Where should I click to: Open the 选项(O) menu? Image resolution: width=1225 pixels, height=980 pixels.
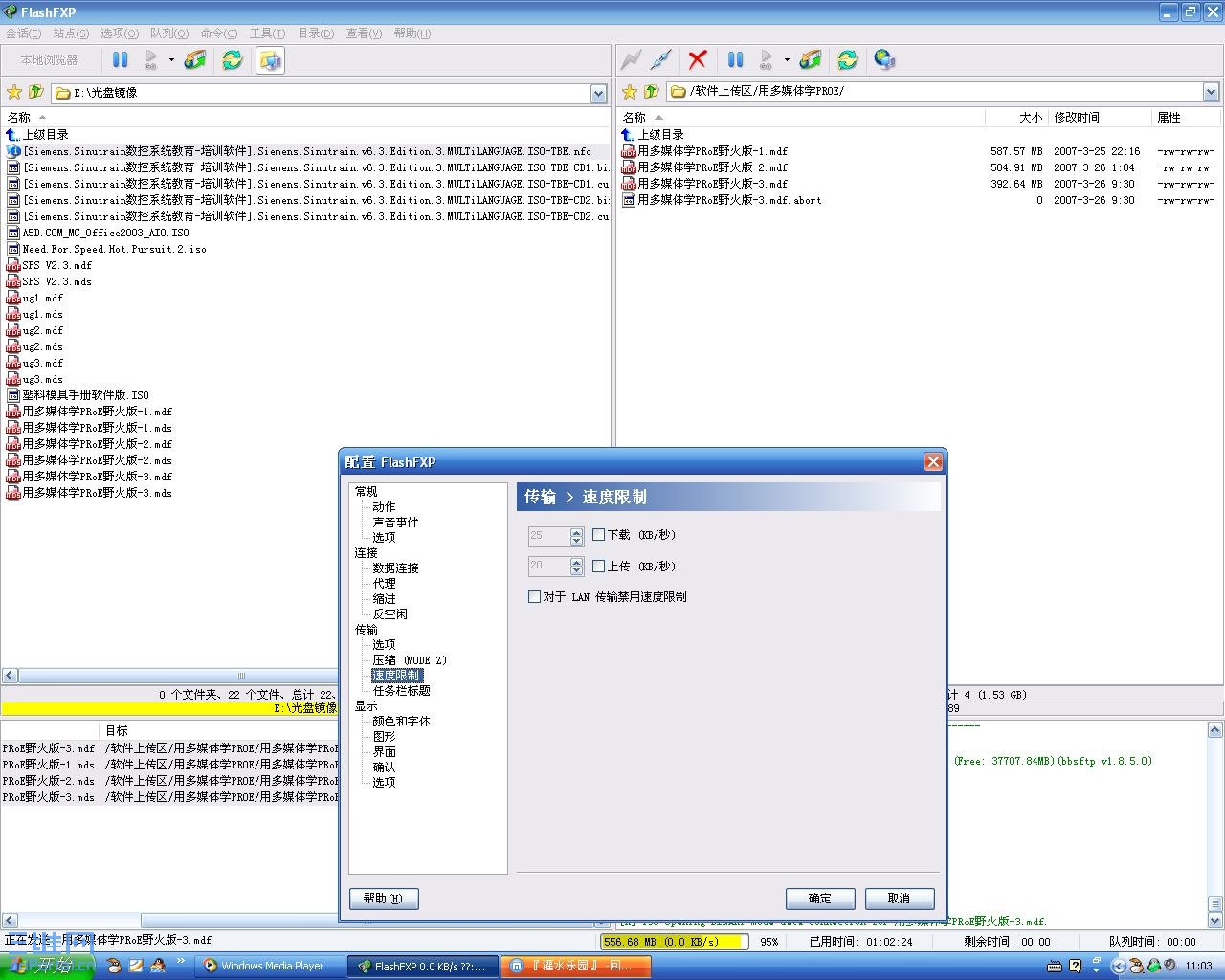click(x=120, y=33)
